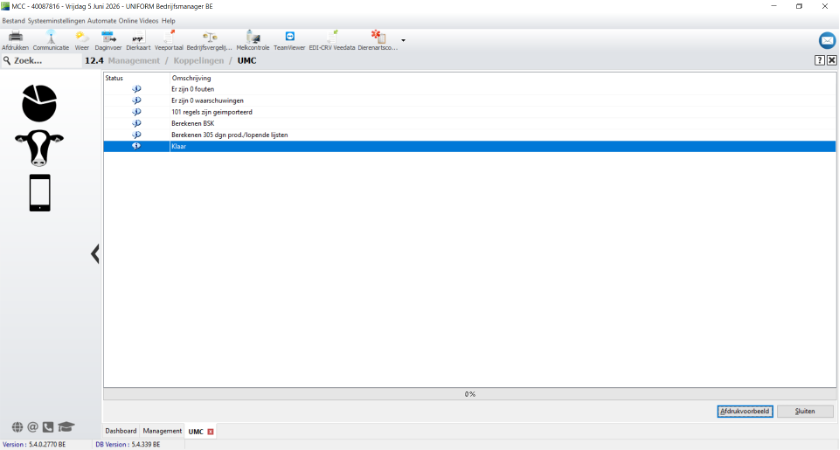Select row 'Berekenen 305 dgn prod./lopende lijsten'
This screenshot has height=450, width=840.
(470, 134)
